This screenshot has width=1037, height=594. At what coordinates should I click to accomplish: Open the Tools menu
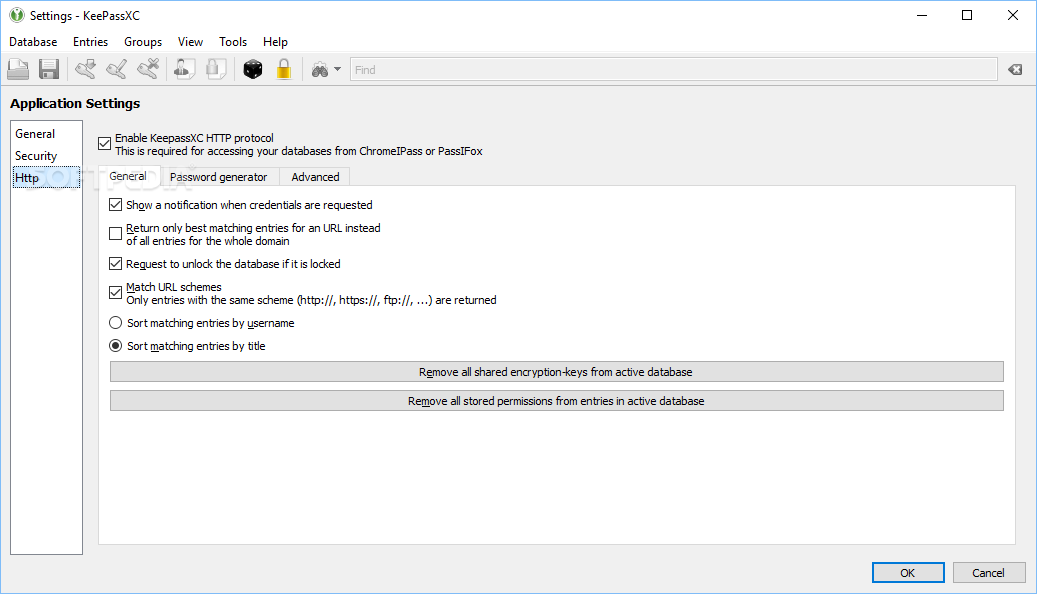pyautogui.click(x=233, y=42)
